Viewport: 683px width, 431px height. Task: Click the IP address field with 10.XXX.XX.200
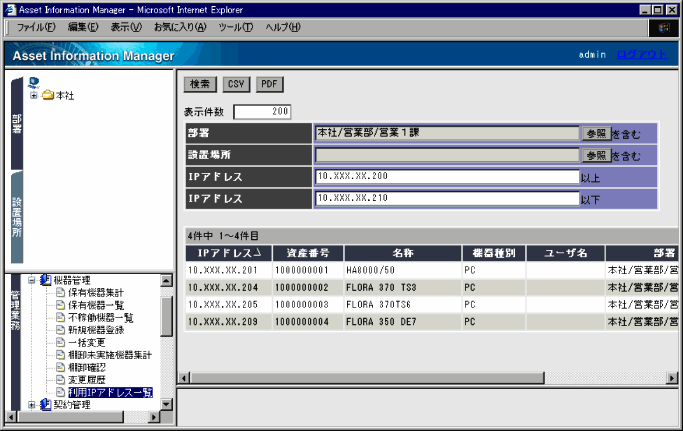pos(447,176)
